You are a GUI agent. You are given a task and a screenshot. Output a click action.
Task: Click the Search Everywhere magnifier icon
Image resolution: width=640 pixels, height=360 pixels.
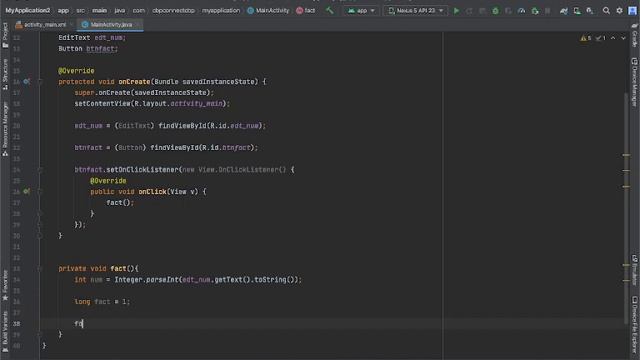click(x=606, y=11)
